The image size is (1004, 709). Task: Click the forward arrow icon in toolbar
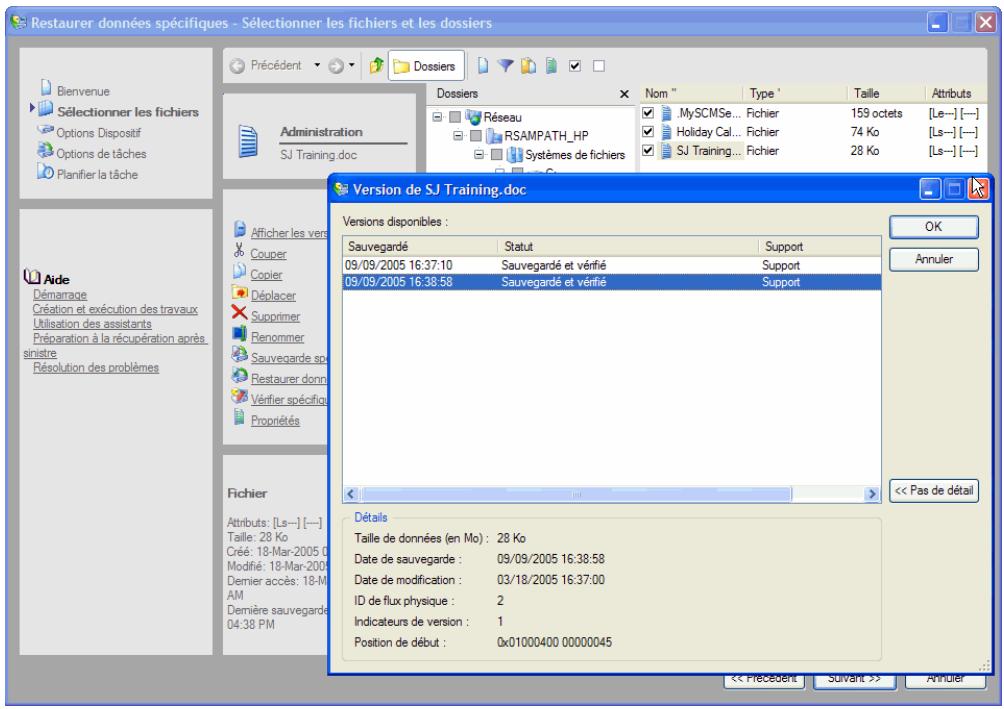tap(336, 66)
